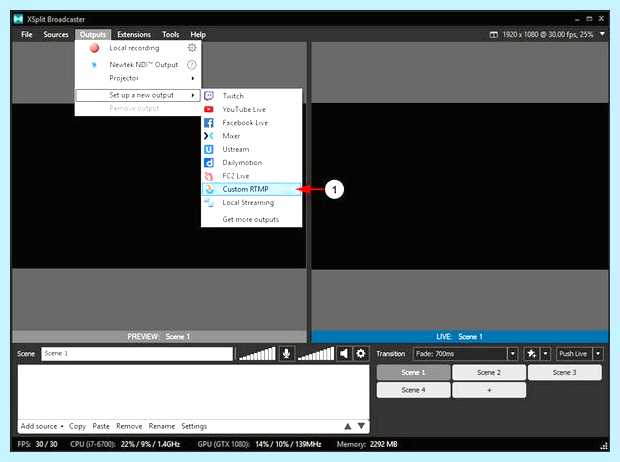Click the Memory 2292 MB status
The image size is (620, 462).
point(367,444)
